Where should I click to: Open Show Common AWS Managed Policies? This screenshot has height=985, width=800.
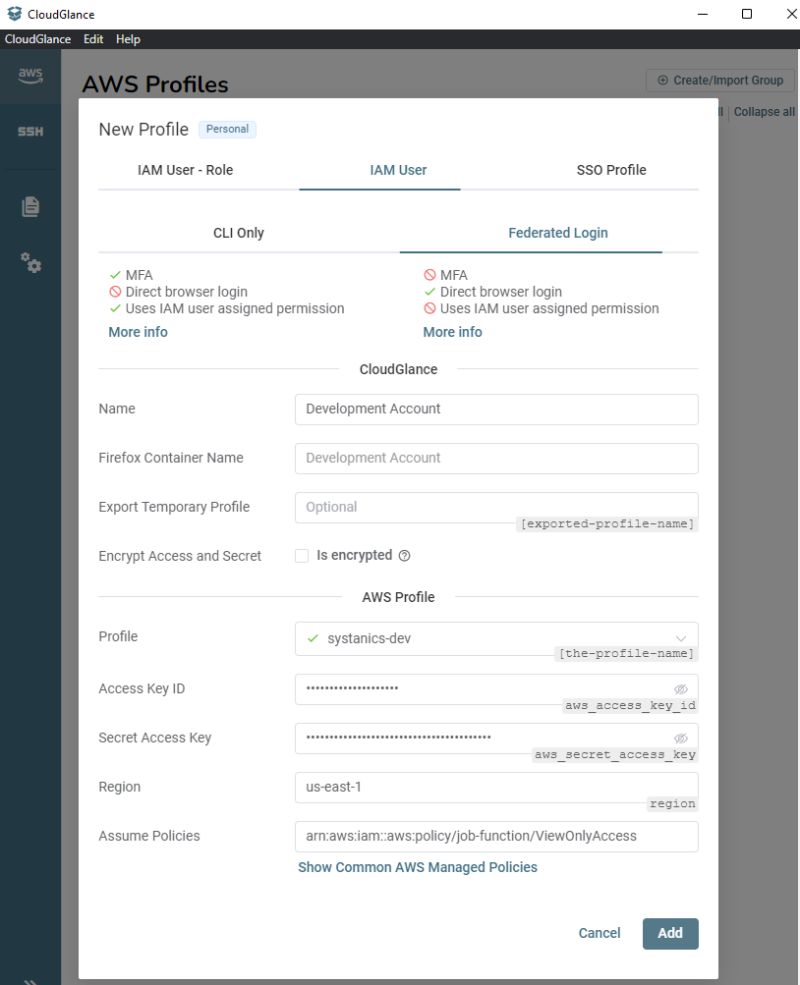click(x=418, y=866)
